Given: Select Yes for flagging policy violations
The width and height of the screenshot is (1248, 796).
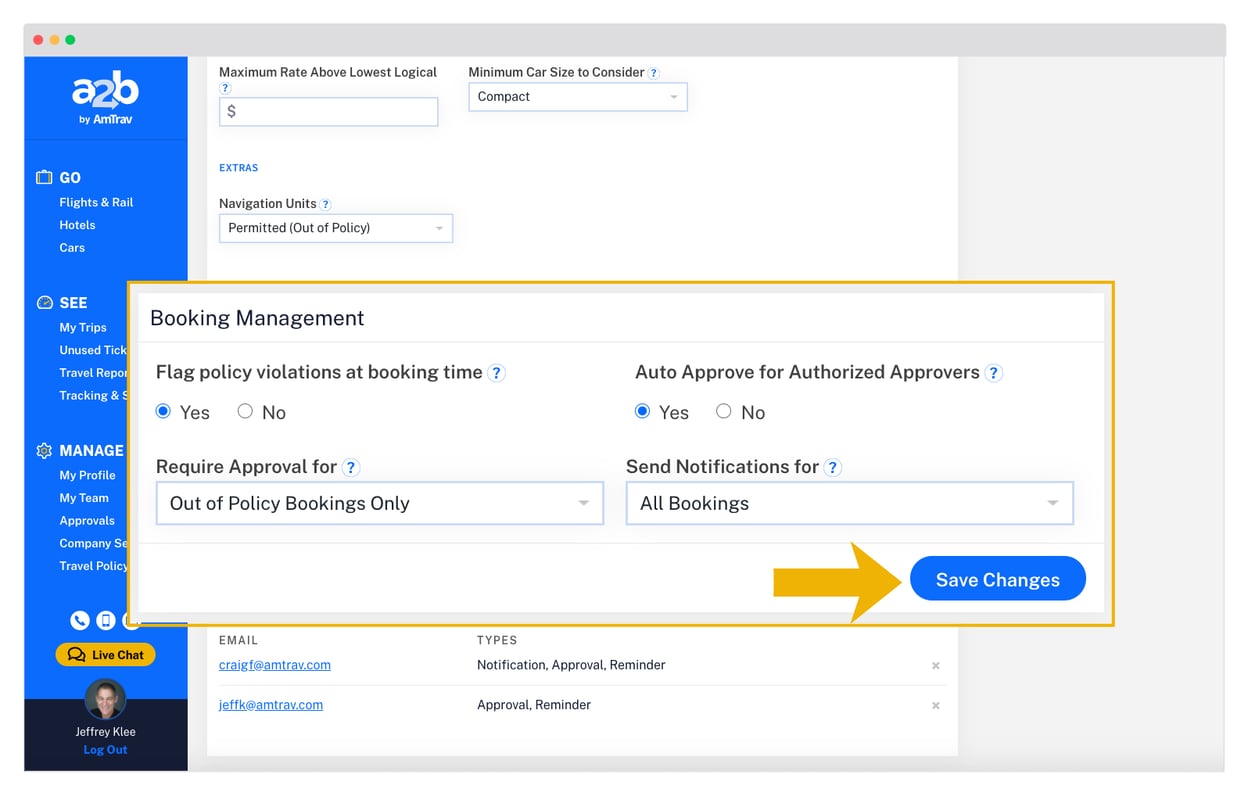Looking at the screenshot, I should [x=162, y=411].
